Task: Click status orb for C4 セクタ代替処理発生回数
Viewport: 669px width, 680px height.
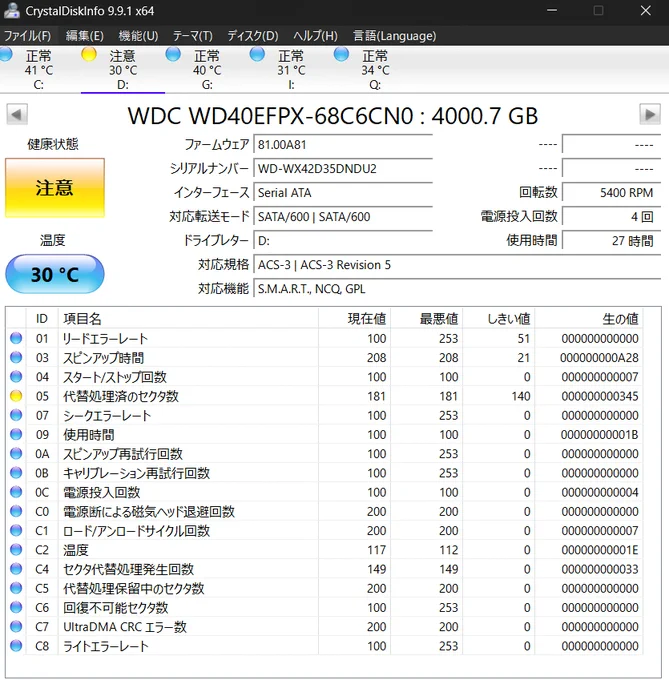Action: (16, 569)
